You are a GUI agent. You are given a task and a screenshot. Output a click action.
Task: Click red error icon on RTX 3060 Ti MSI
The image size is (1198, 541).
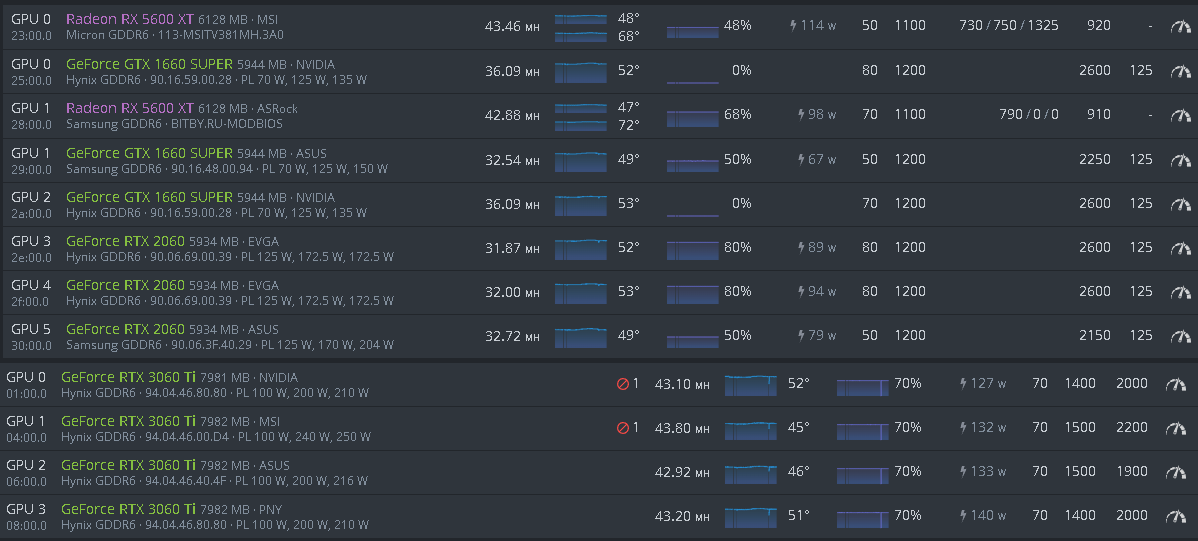click(x=623, y=428)
